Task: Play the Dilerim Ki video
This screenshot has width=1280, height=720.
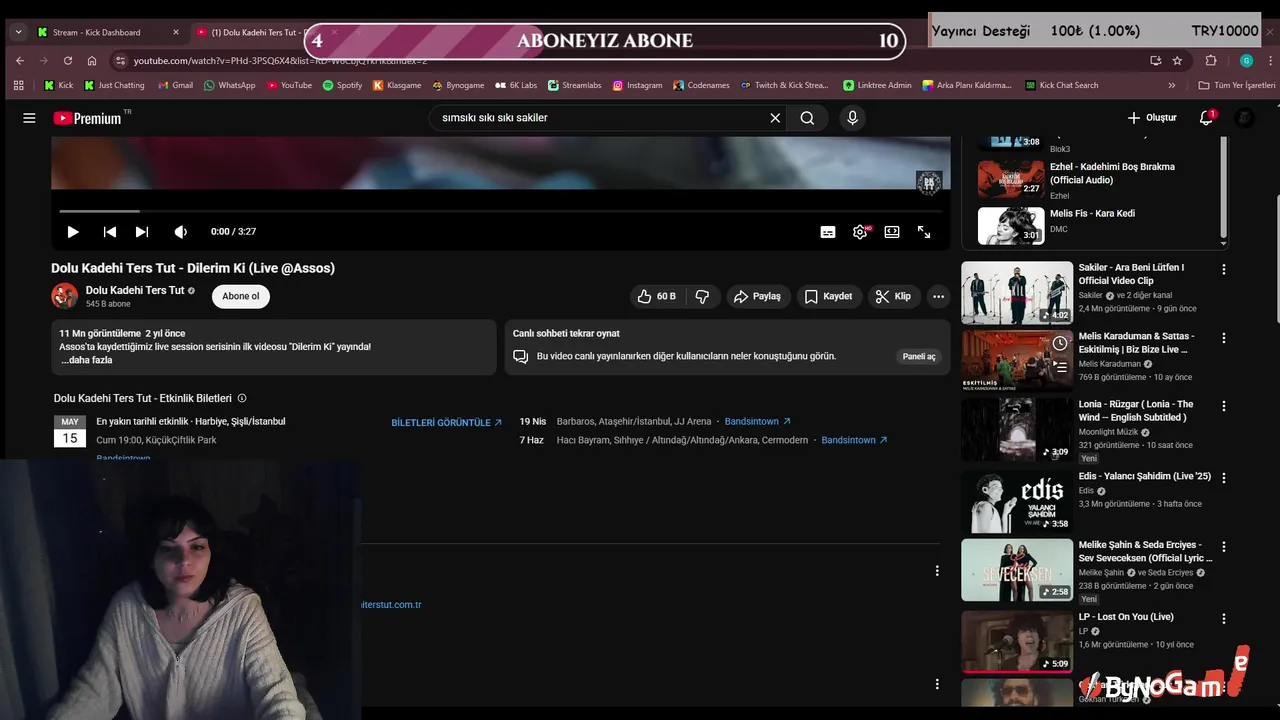Action: [x=73, y=232]
